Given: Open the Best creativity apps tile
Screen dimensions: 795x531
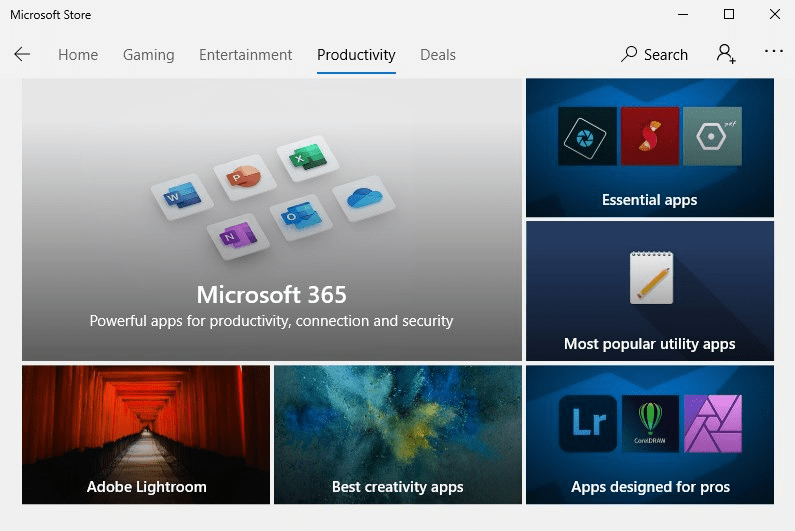Looking at the screenshot, I should 398,435.
